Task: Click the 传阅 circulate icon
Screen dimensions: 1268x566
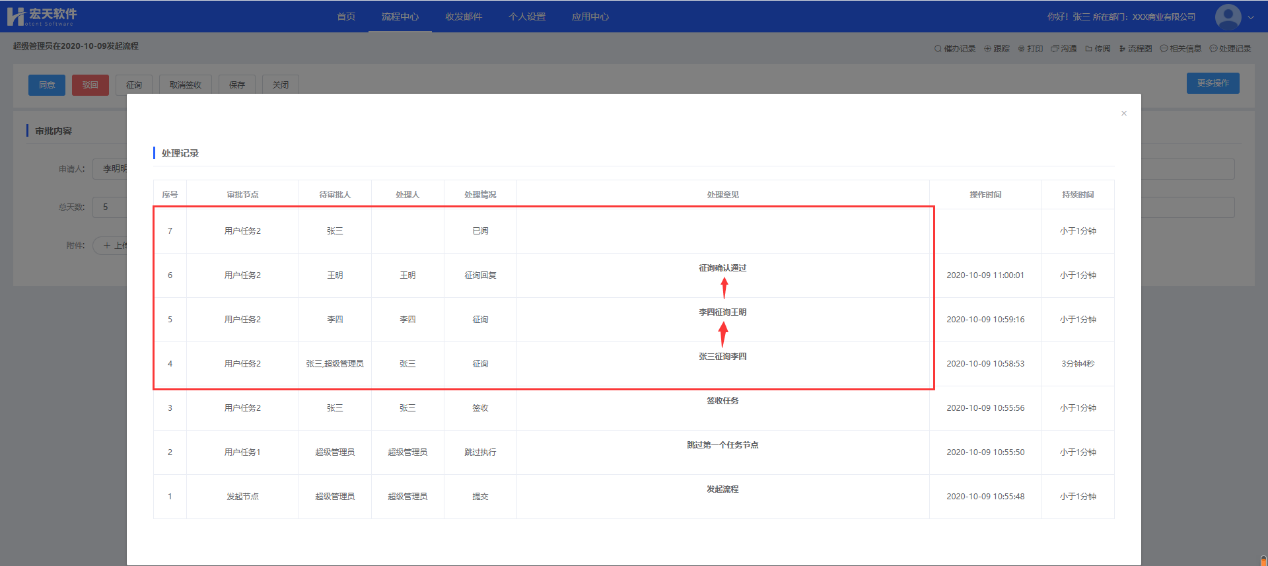Action: 1097,48
